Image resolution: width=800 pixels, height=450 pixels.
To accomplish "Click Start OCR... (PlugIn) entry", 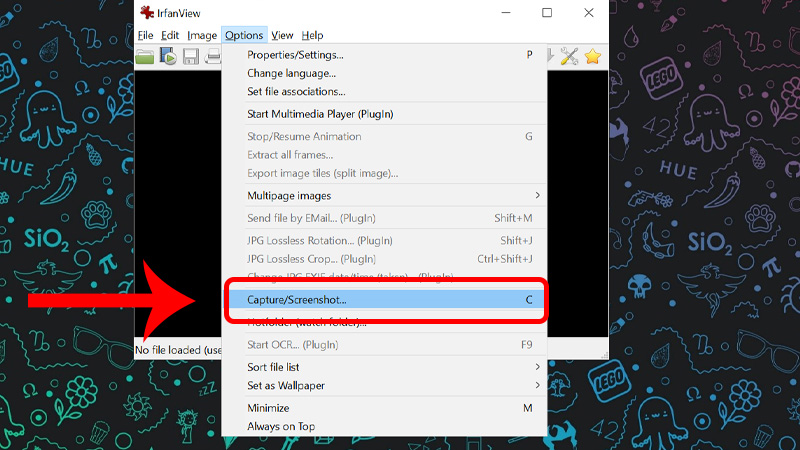I will click(x=384, y=344).
